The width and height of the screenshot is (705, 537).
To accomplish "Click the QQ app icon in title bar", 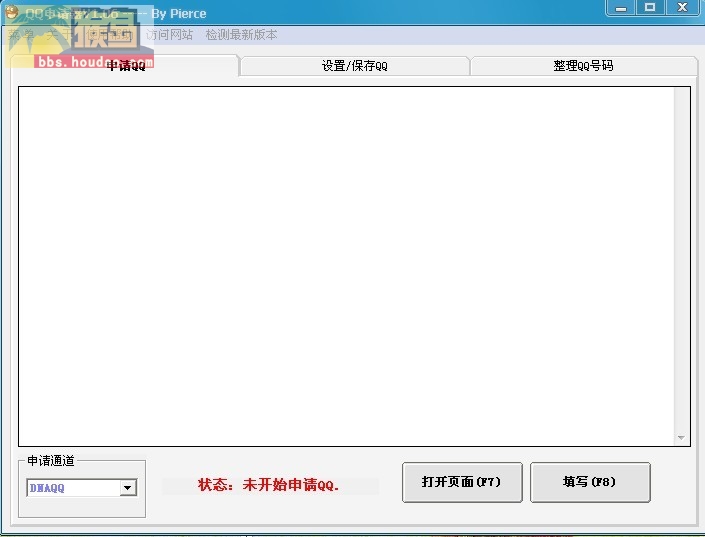I will [11, 12].
